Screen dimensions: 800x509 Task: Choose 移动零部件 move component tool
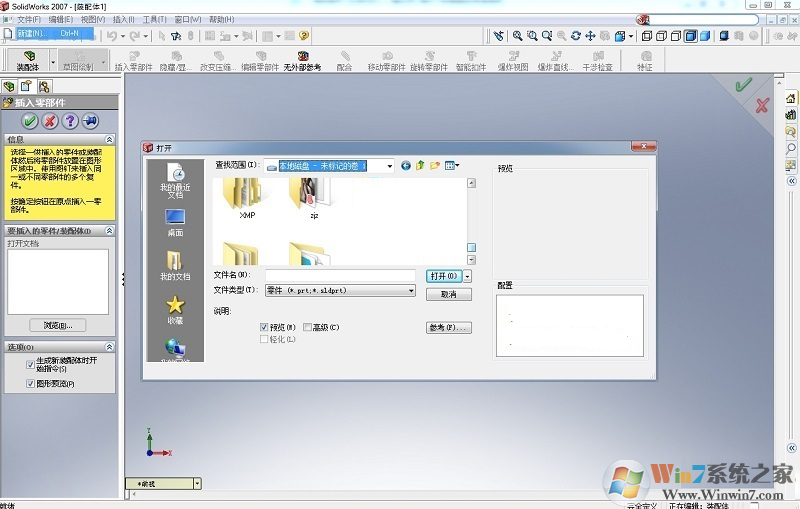pyautogui.click(x=387, y=61)
